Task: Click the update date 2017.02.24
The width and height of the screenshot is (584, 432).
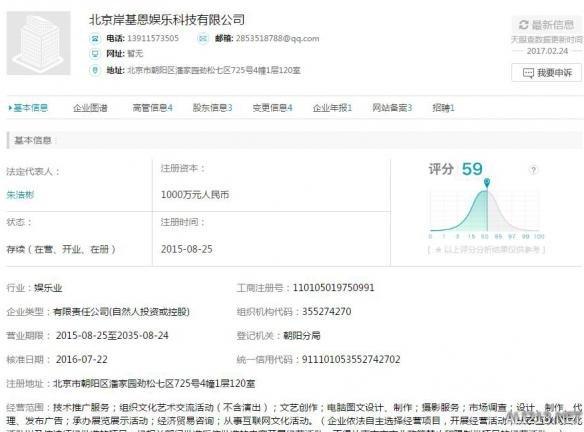Action: point(547,51)
